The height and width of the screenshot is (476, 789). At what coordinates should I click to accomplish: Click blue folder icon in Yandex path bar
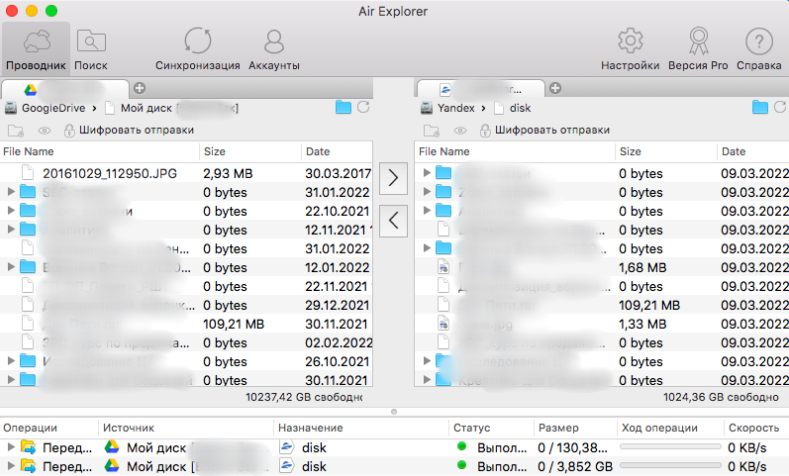coord(760,107)
